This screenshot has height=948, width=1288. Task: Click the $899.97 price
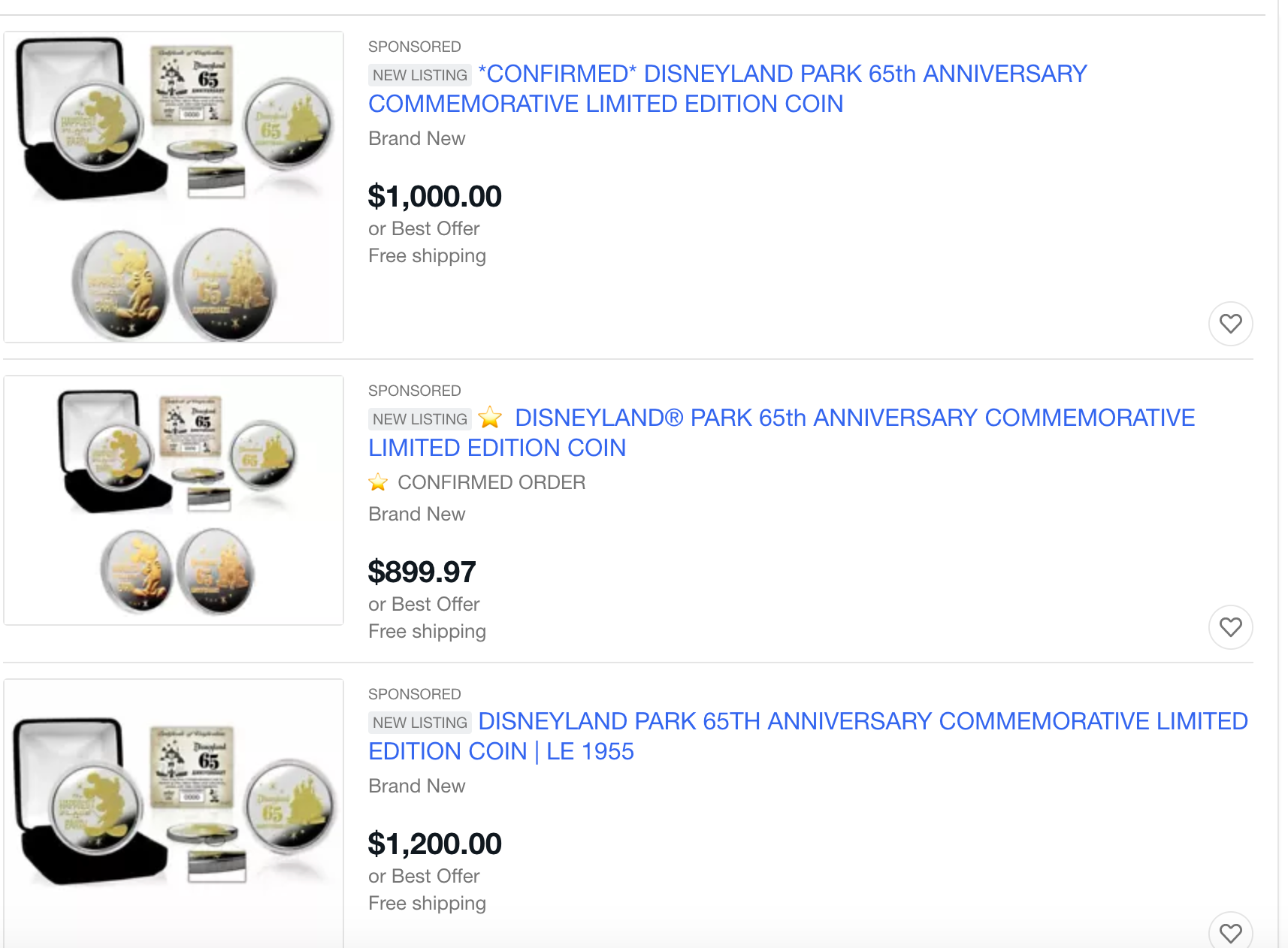pos(422,572)
